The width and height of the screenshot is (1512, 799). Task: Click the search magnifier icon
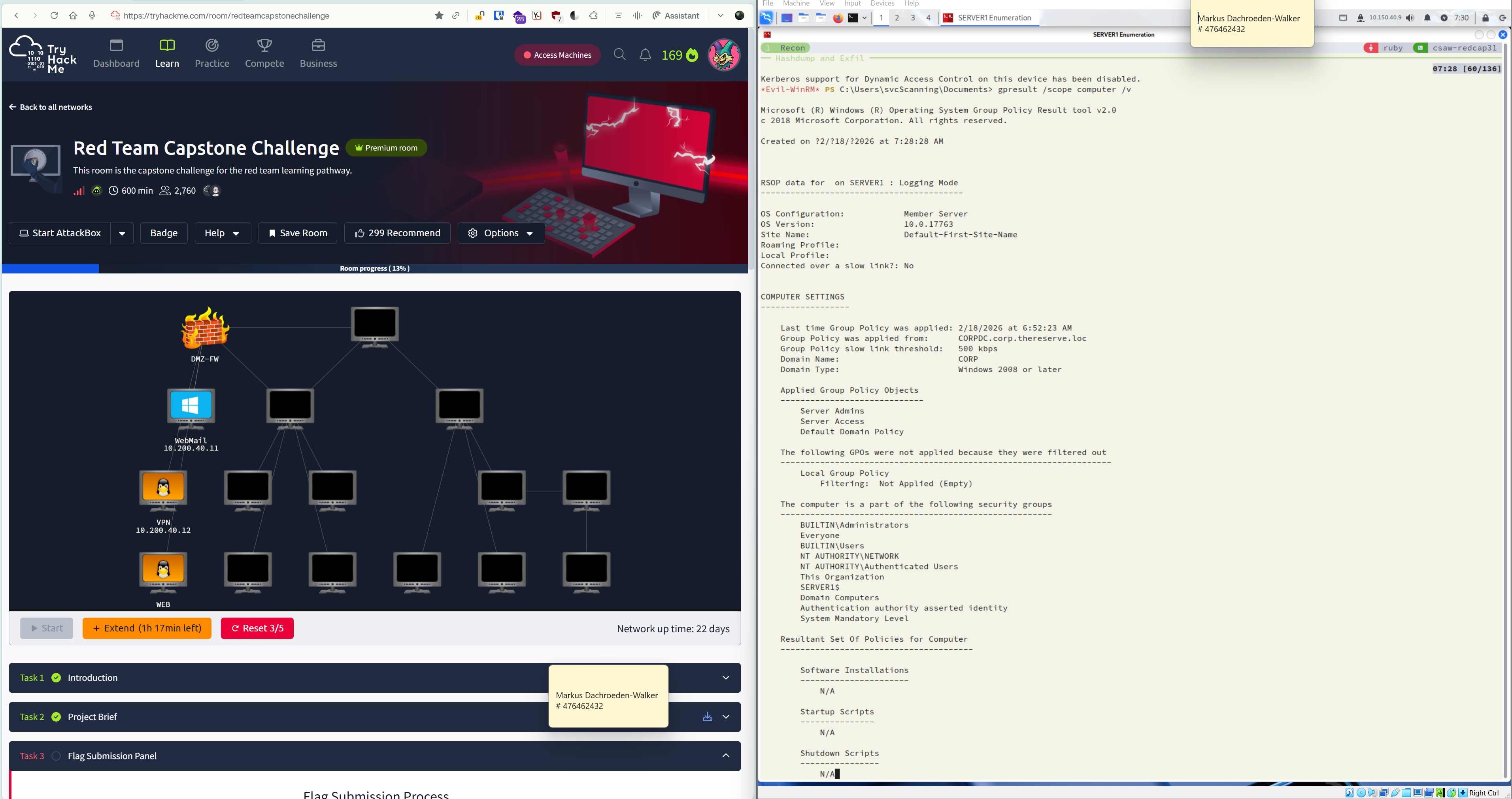coord(619,55)
